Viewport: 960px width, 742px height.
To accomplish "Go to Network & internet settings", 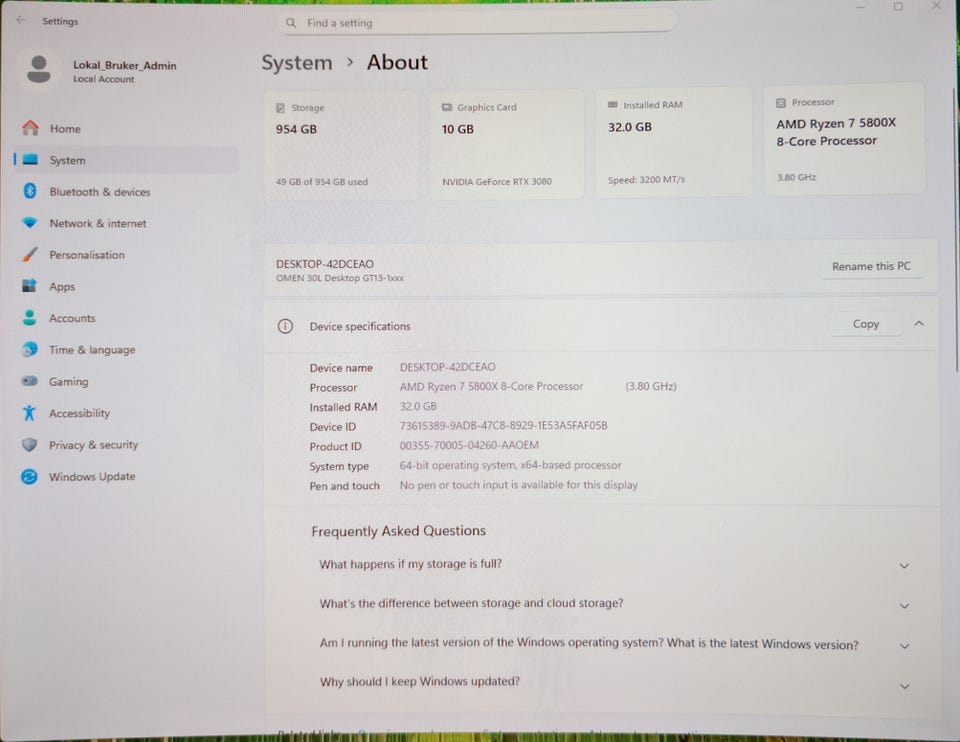I will click(x=126, y=223).
